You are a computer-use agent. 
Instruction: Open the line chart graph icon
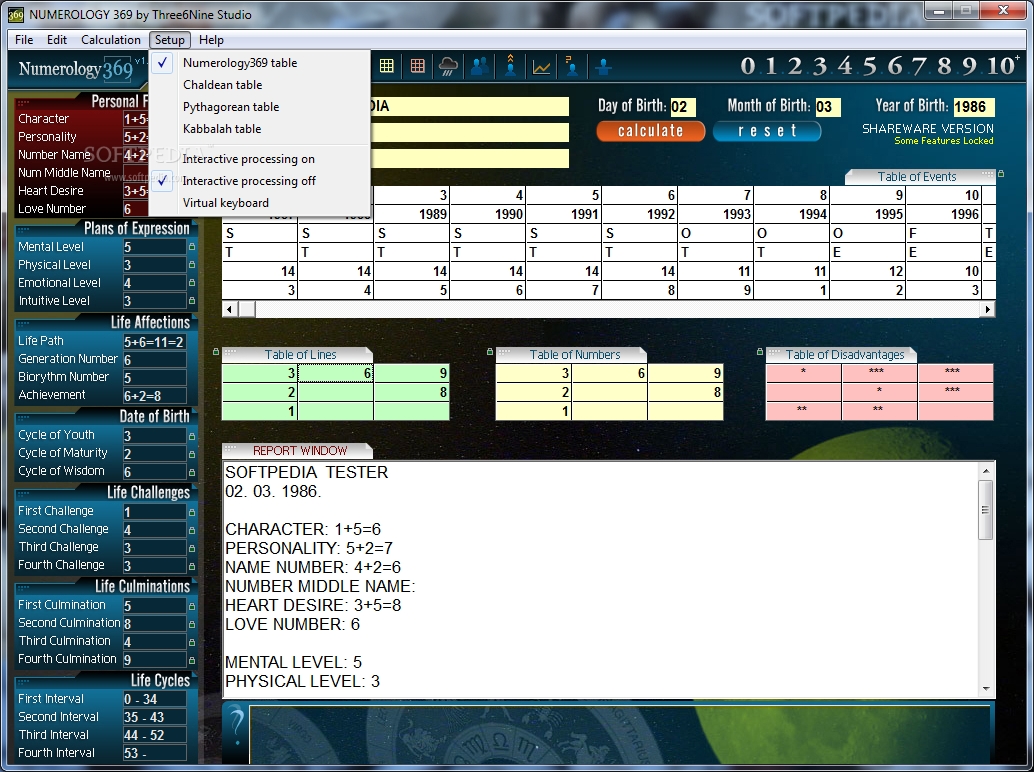pyautogui.click(x=541, y=67)
